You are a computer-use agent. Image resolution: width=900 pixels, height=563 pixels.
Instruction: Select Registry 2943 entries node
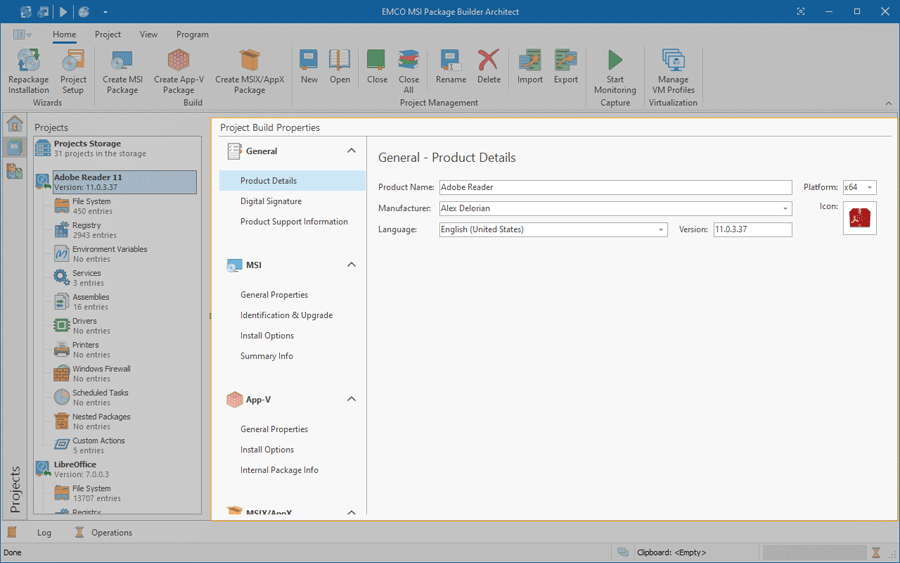tap(85, 230)
